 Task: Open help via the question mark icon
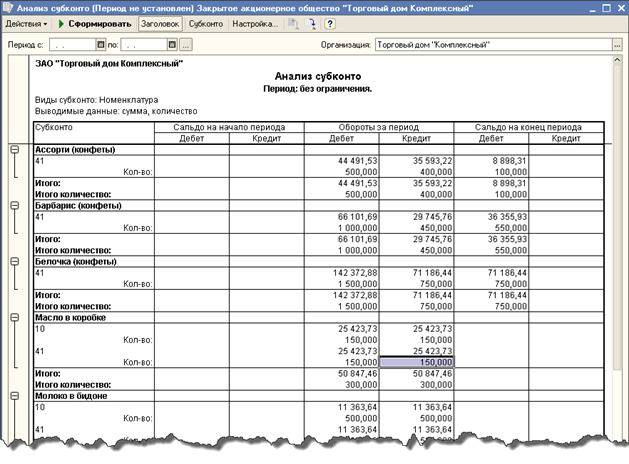click(330, 24)
